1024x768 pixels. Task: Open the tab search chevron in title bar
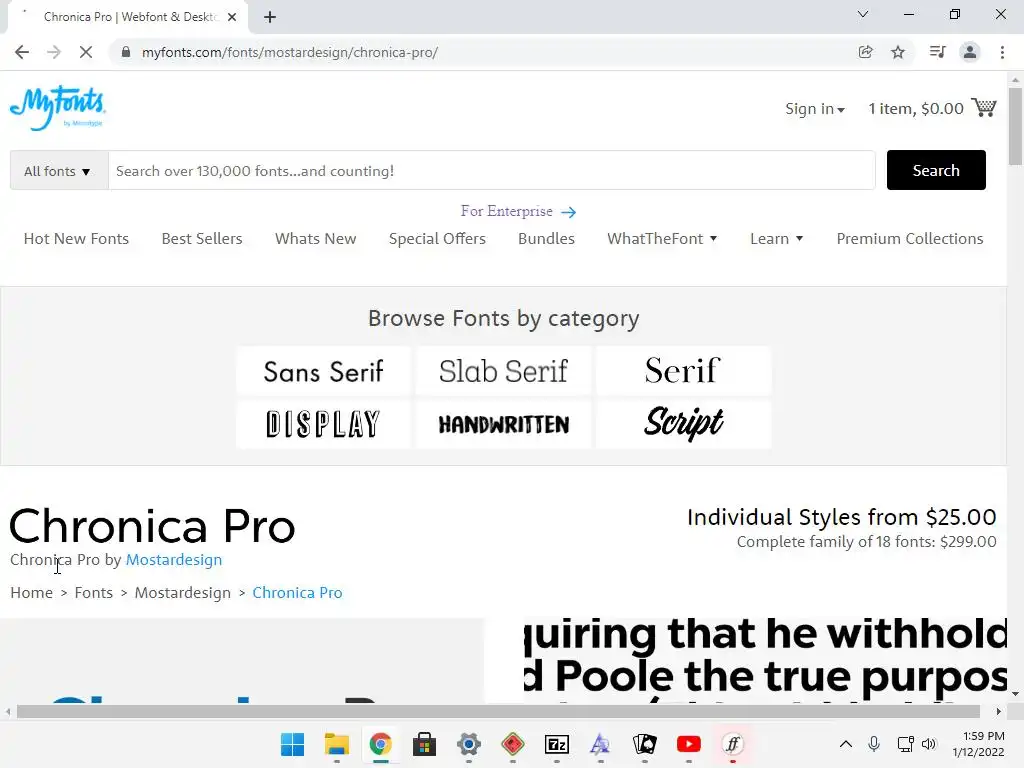click(x=863, y=14)
